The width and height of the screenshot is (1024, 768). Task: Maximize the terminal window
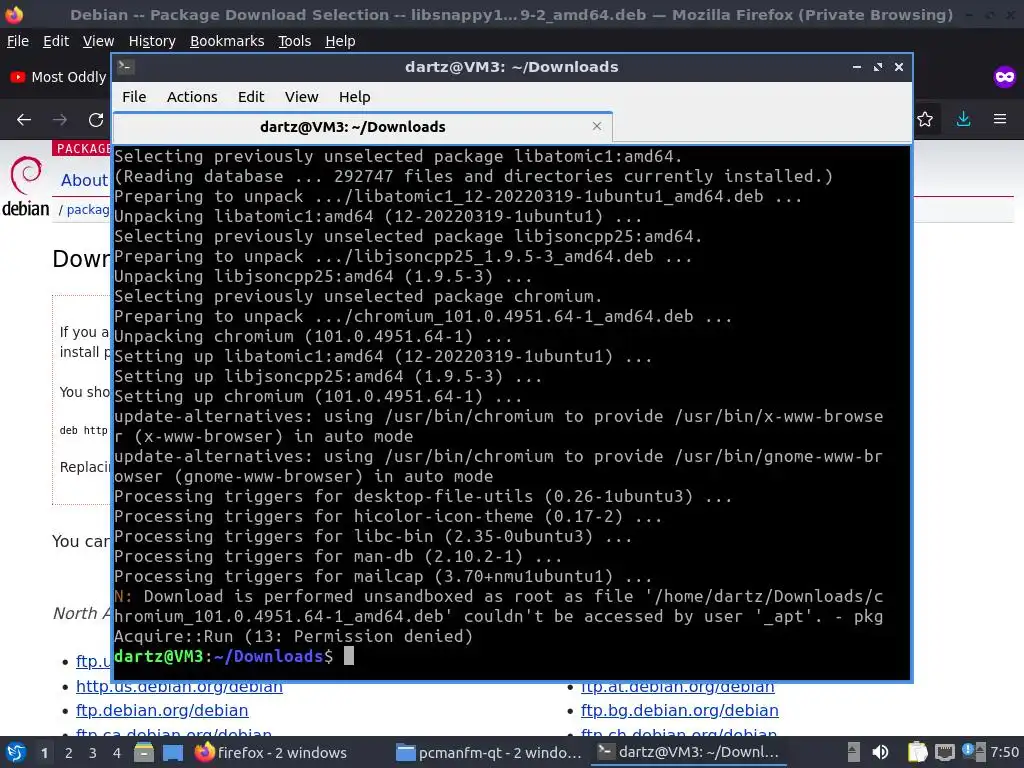pos(878,67)
